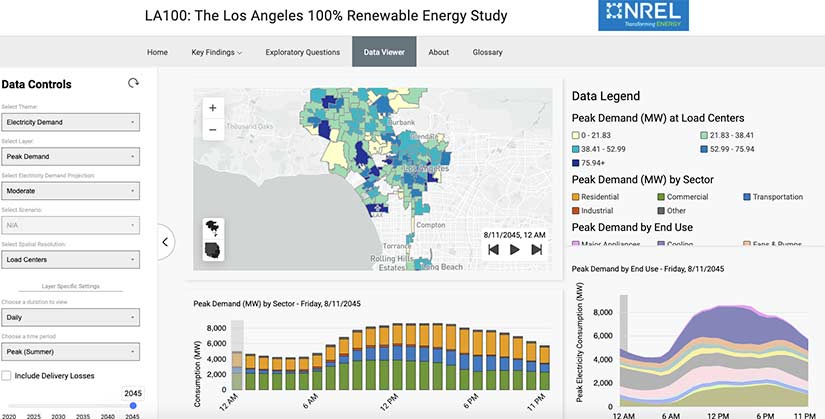Click Peak Demand by End Use legend heading
The width and height of the screenshot is (825, 419).
[632, 227]
